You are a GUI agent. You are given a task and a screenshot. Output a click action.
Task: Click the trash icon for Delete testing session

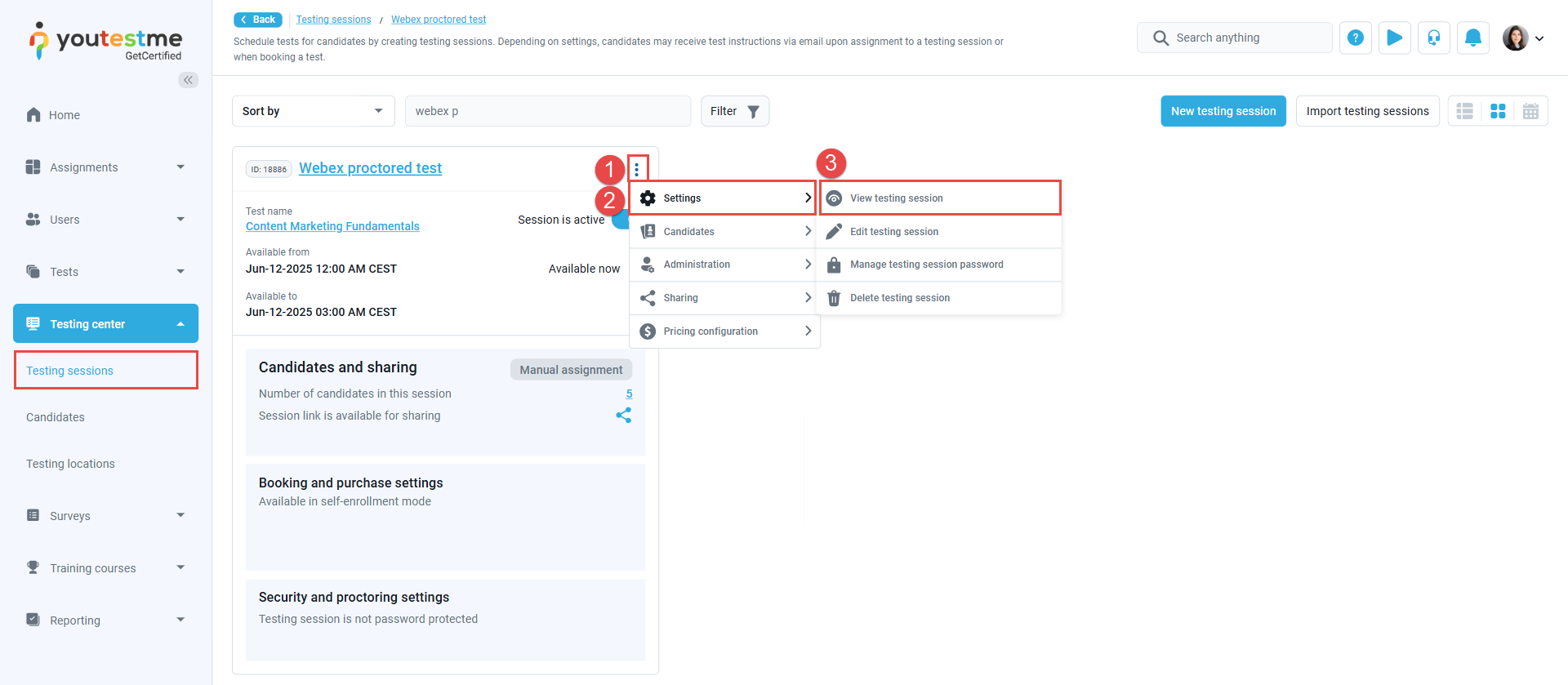[834, 298]
